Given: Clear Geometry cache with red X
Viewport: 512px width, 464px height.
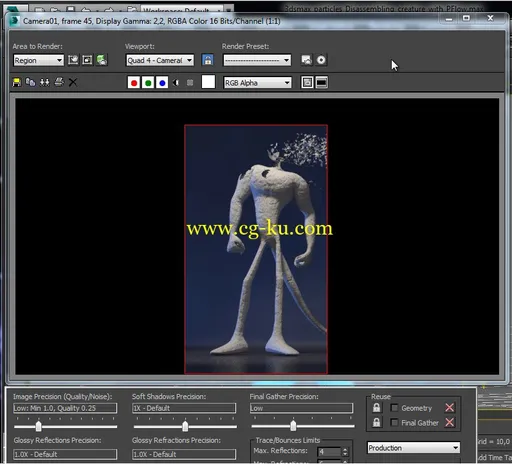Looking at the screenshot, I should [449, 407].
